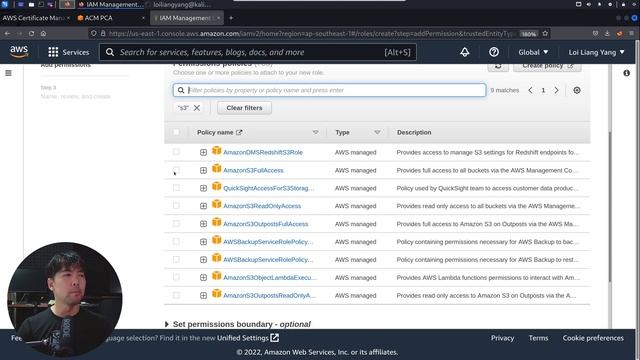Image resolution: width=640 pixels, height=360 pixels.
Task: Check the AmazonS3OutpostsReadOnlyA... policy box
Action: pyautogui.click(x=176, y=296)
